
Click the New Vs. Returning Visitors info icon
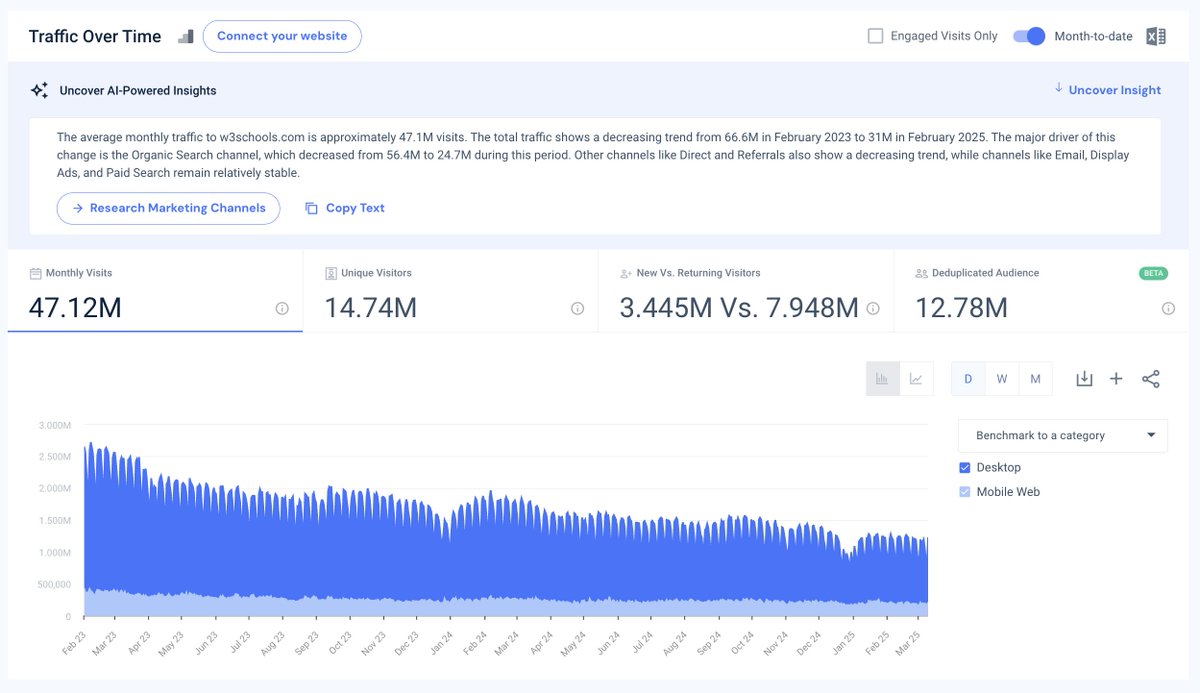coord(873,308)
